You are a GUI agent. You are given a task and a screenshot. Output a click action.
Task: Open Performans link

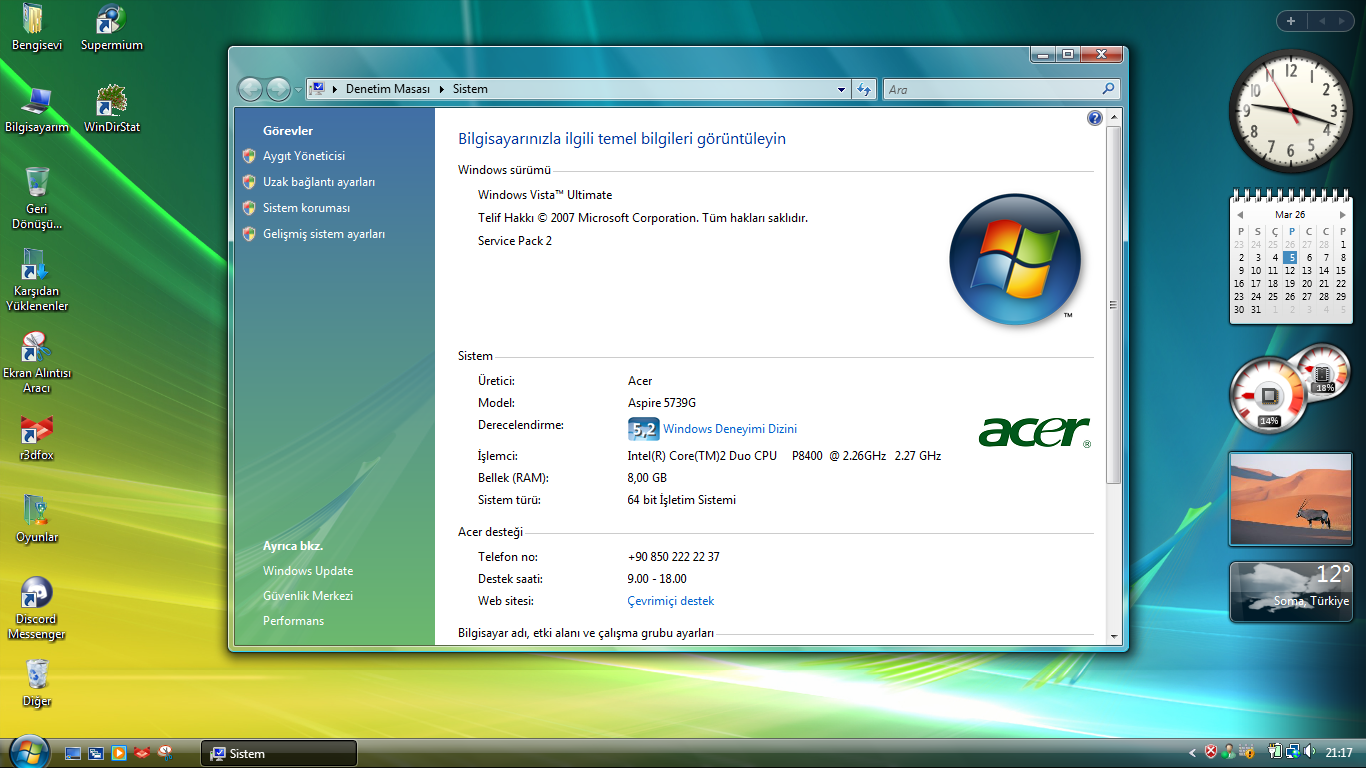(x=293, y=621)
